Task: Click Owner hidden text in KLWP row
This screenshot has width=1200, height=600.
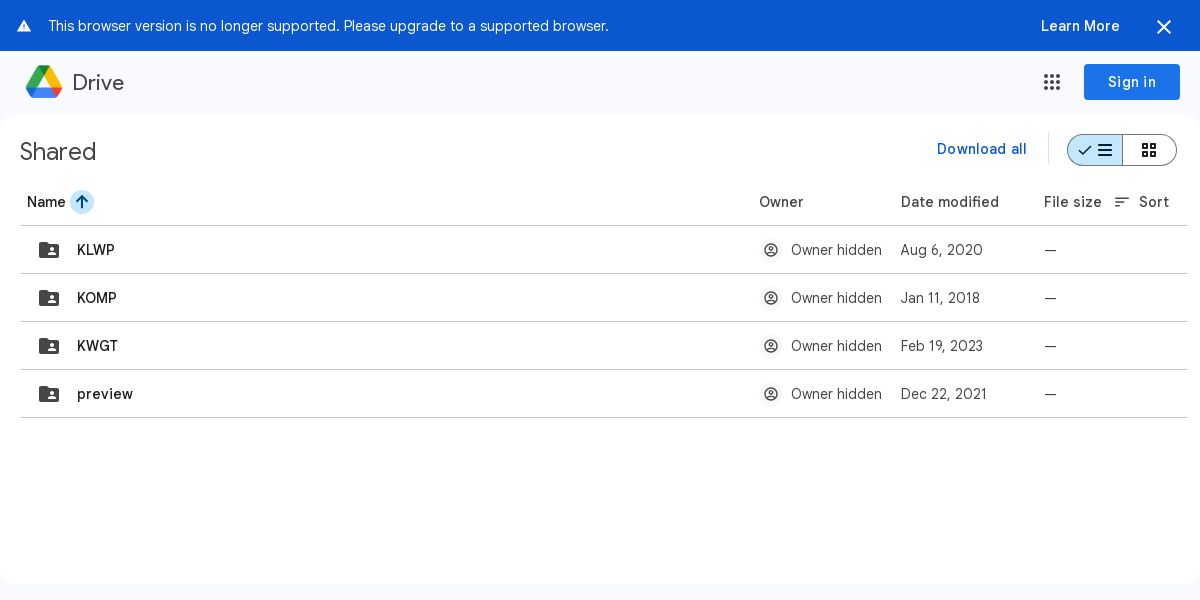Action: (x=836, y=250)
